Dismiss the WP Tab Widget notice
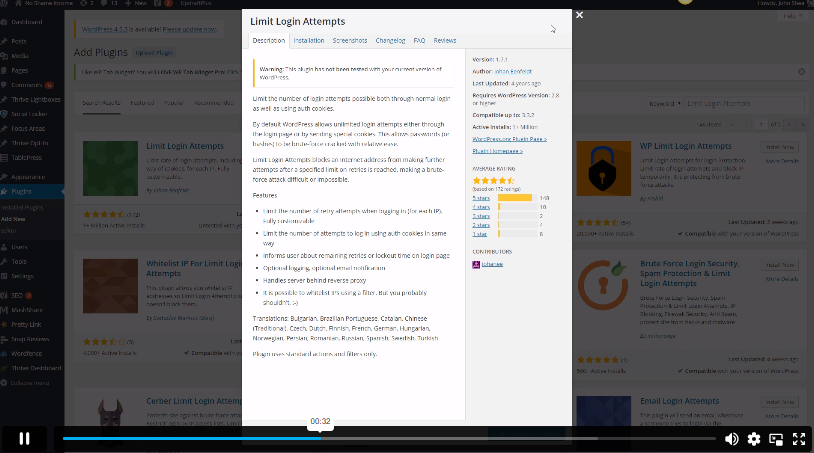Image resolution: width=814 pixels, height=453 pixels. click(x=802, y=72)
